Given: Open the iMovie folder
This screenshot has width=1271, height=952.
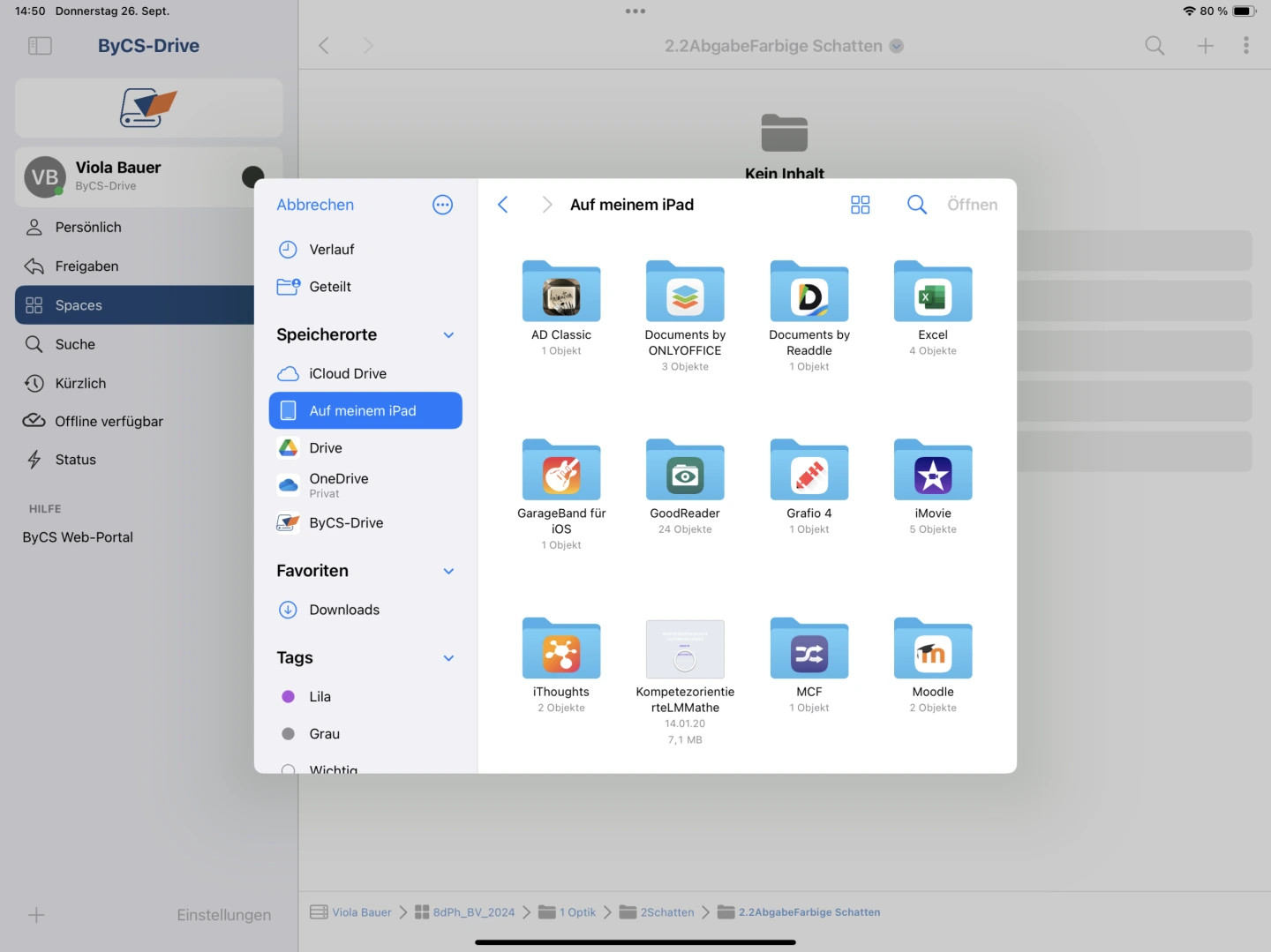Looking at the screenshot, I should (933, 470).
